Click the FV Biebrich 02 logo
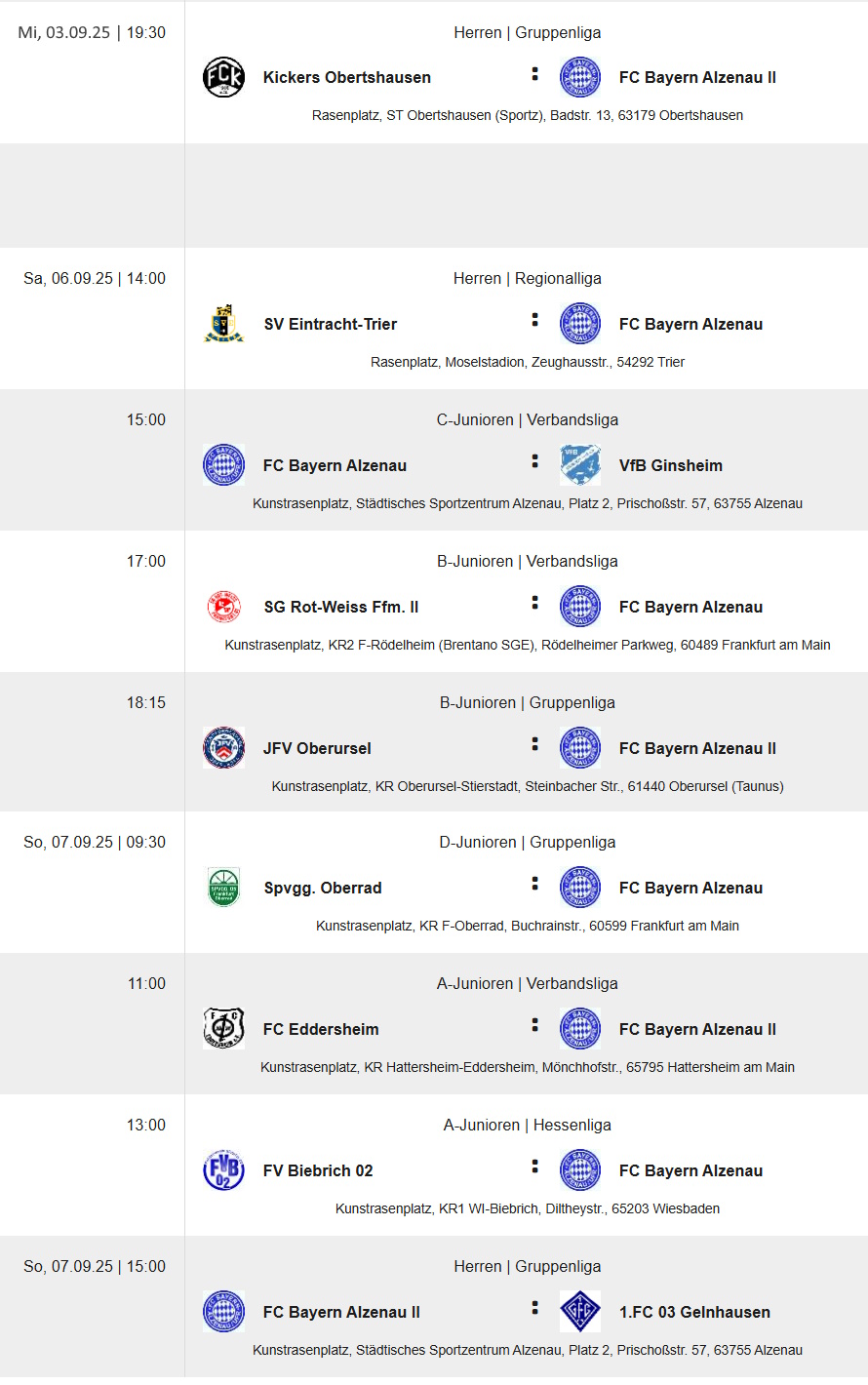The image size is (868, 1385). [x=223, y=1170]
